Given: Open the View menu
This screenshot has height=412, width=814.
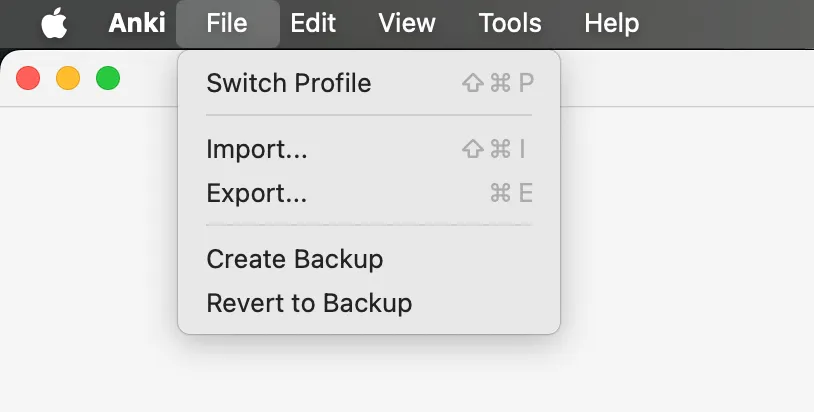Looking at the screenshot, I should [x=407, y=23].
